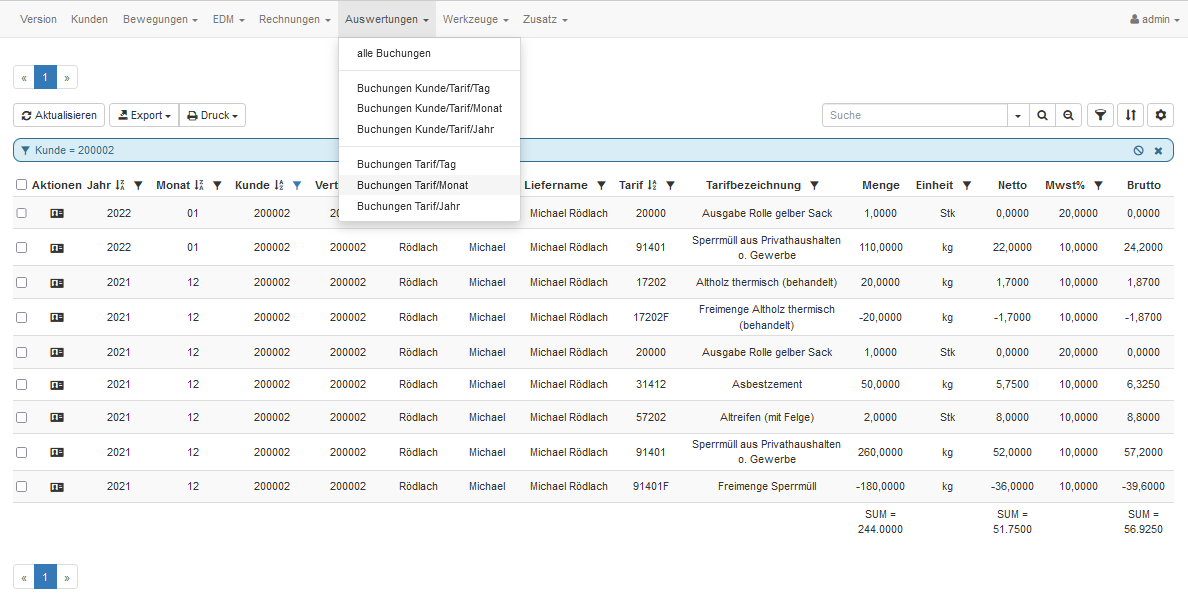This screenshot has width=1188, height=604.
Task: Expand the Export dropdown button
Action: (x=144, y=115)
